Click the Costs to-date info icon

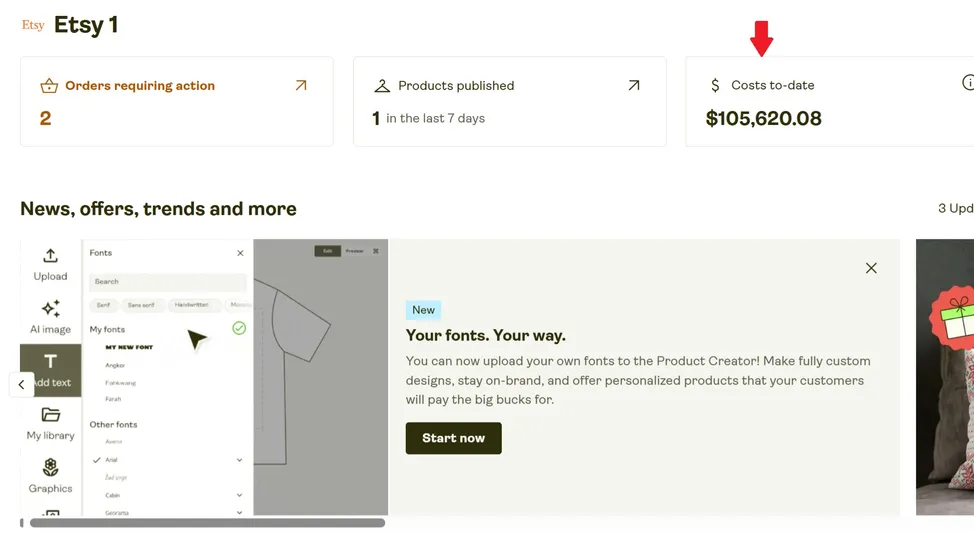(968, 83)
